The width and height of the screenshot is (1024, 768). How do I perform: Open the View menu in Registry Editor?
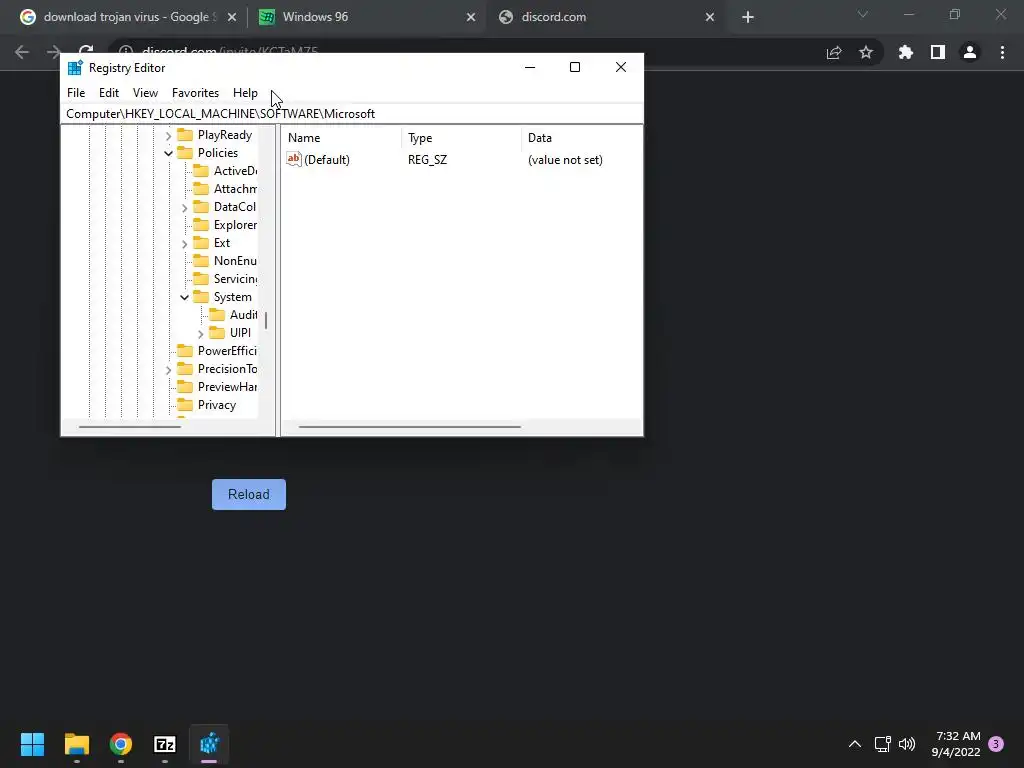coord(145,93)
